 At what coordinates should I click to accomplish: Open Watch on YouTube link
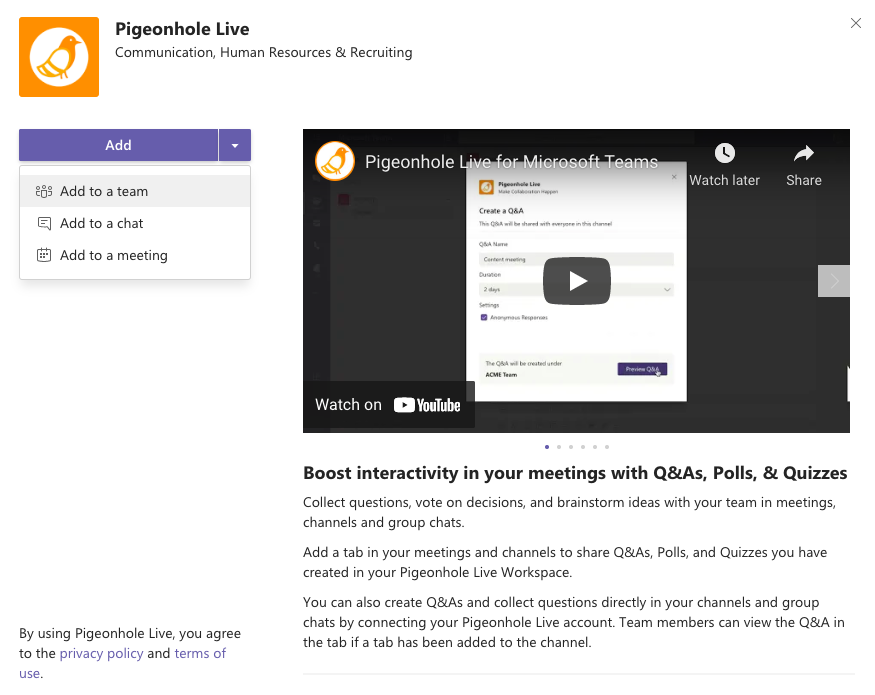point(388,405)
